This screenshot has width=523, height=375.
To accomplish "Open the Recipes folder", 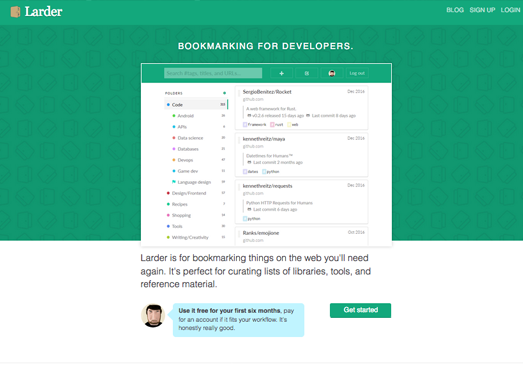I will (x=179, y=204).
